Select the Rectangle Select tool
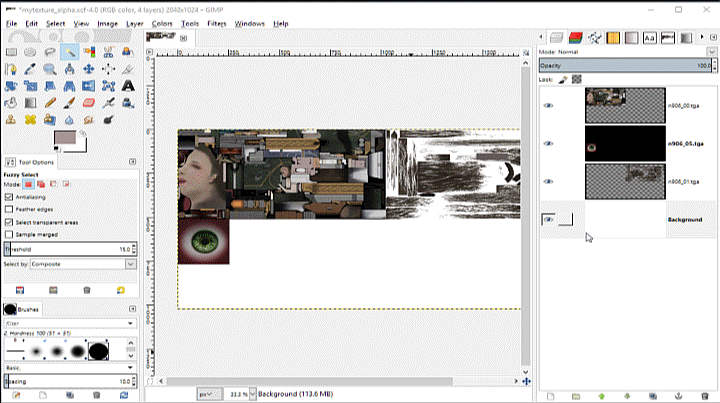The height and width of the screenshot is (403, 720). tap(12, 52)
